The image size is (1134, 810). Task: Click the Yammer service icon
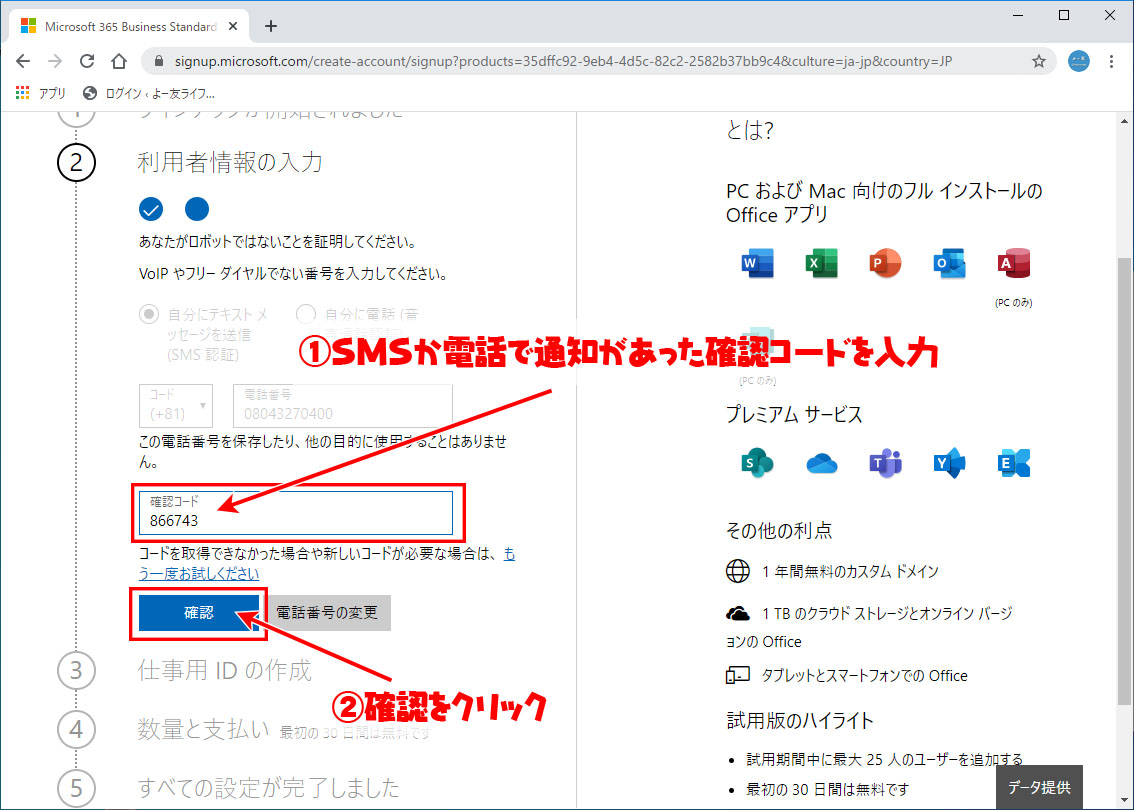point(950,463)
